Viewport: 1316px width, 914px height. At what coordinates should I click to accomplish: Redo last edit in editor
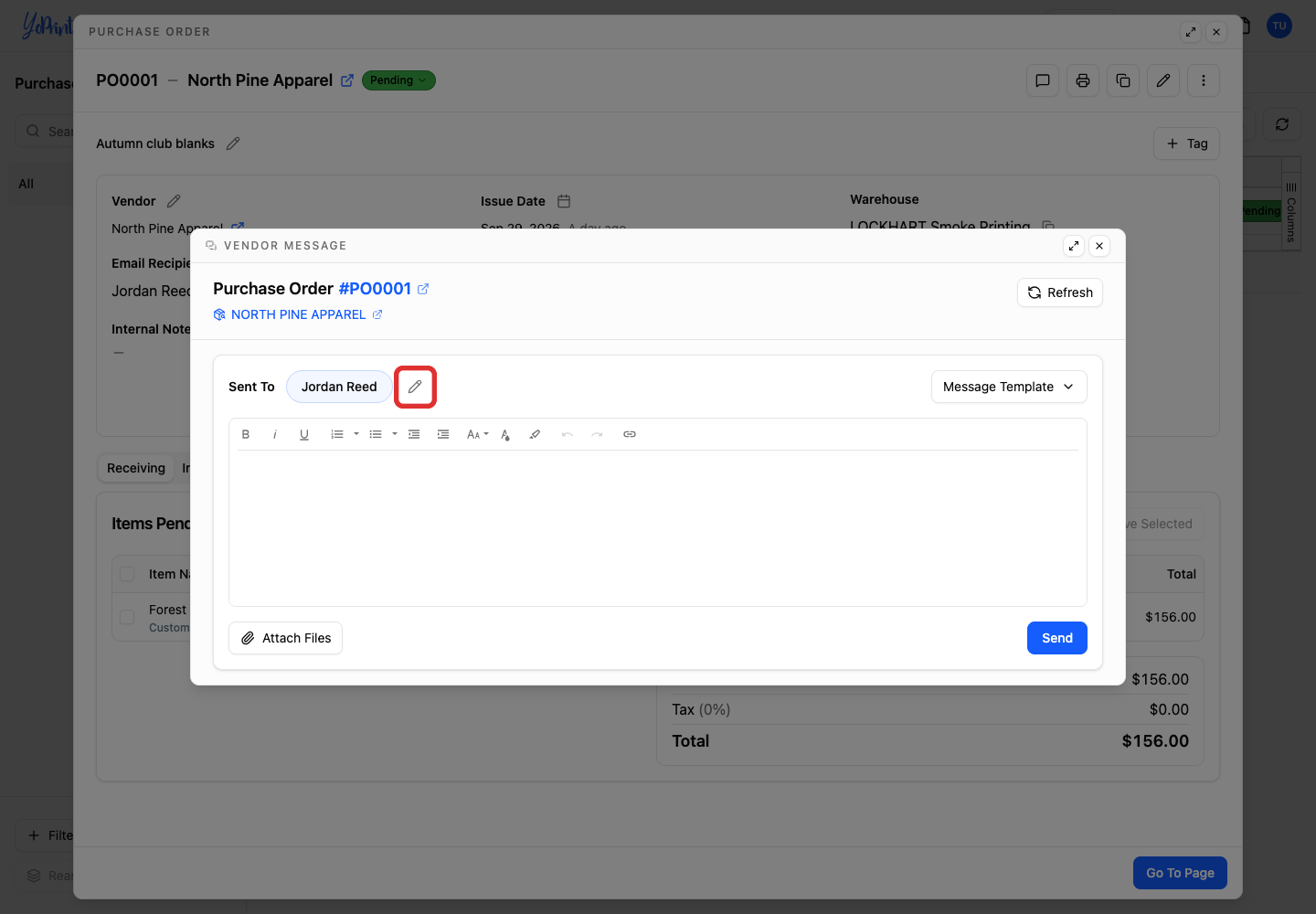(597, 434)
